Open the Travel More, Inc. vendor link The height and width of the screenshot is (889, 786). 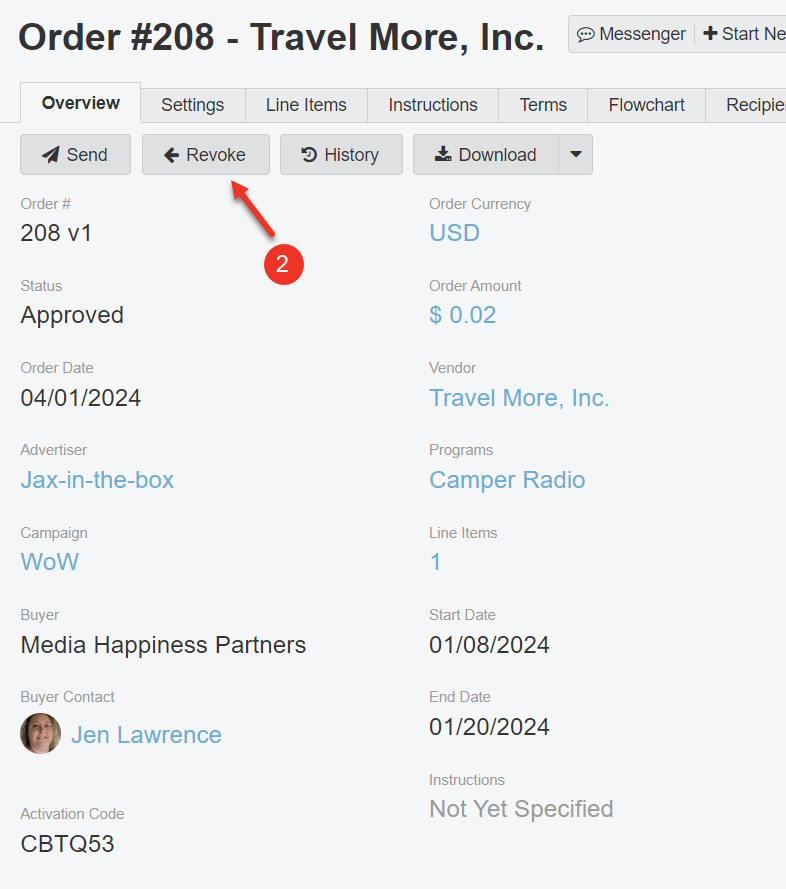[519, 398]
